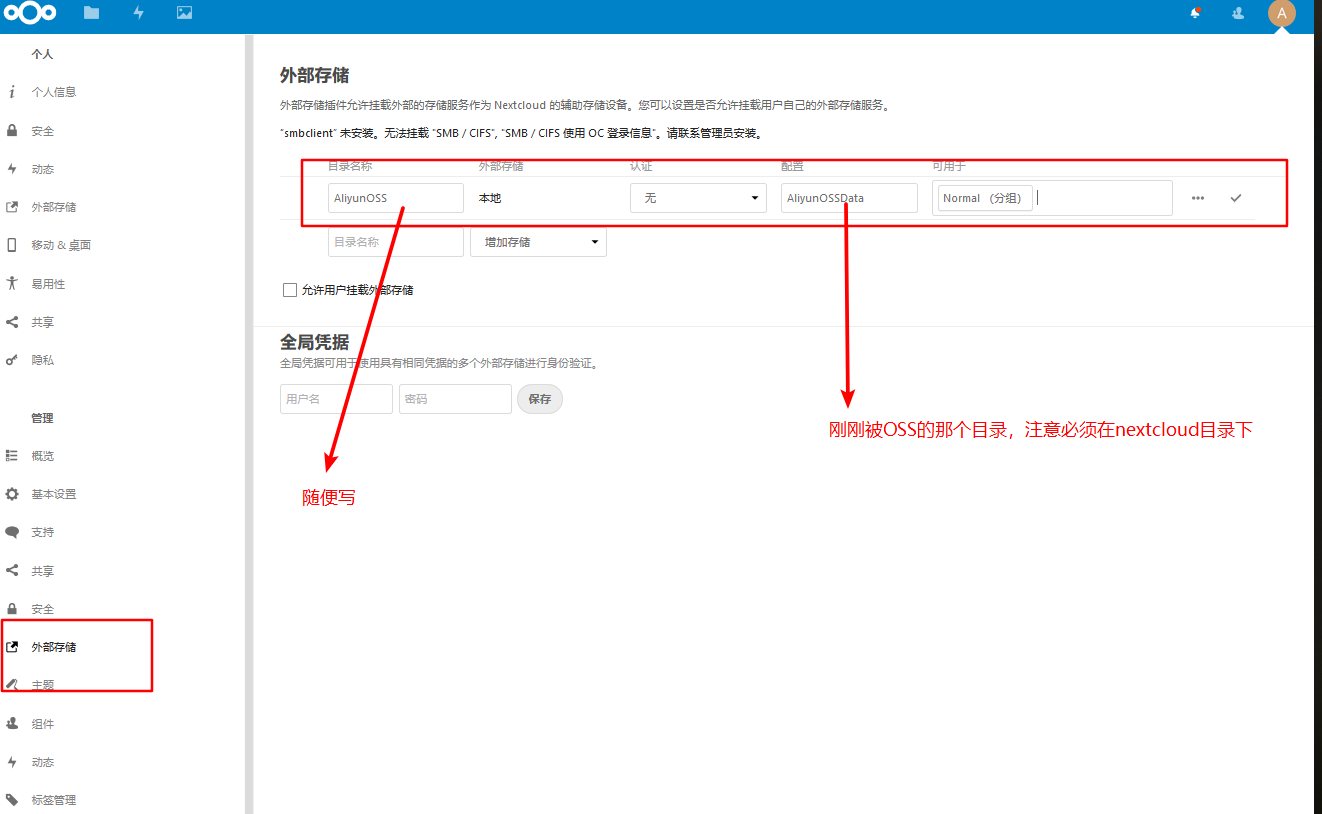Screen dimensions: 1322x814
Task: Click the lock icon beside admin 安全
Action: point(12,608)
